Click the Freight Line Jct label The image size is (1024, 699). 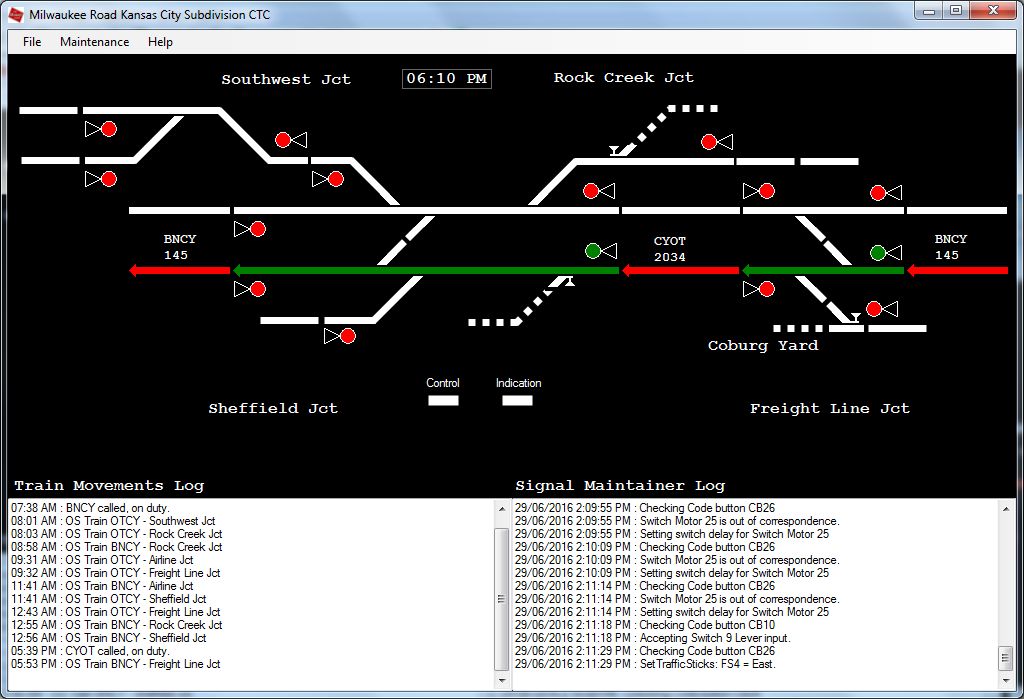click(829, 409)
